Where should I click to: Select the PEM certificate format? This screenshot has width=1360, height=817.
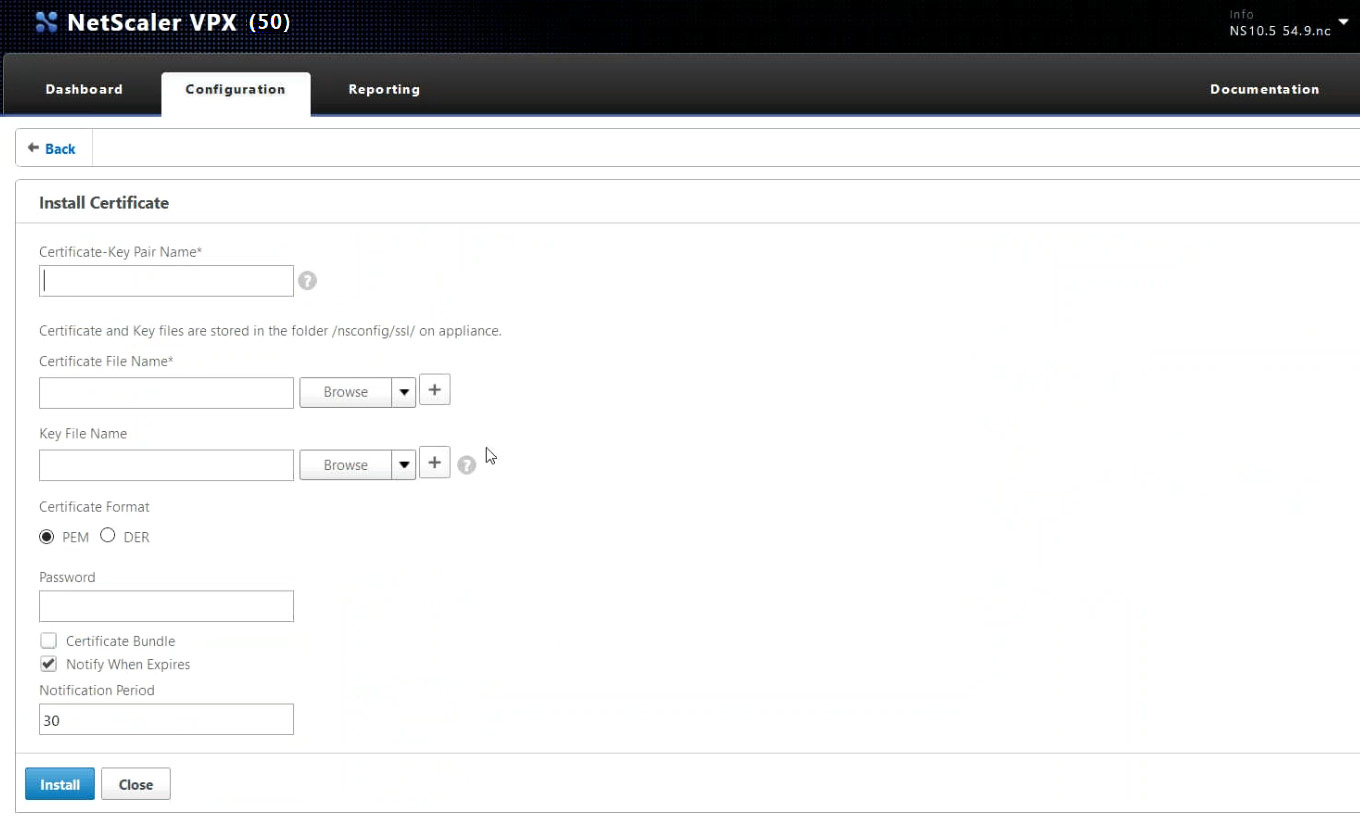[46, 536]
